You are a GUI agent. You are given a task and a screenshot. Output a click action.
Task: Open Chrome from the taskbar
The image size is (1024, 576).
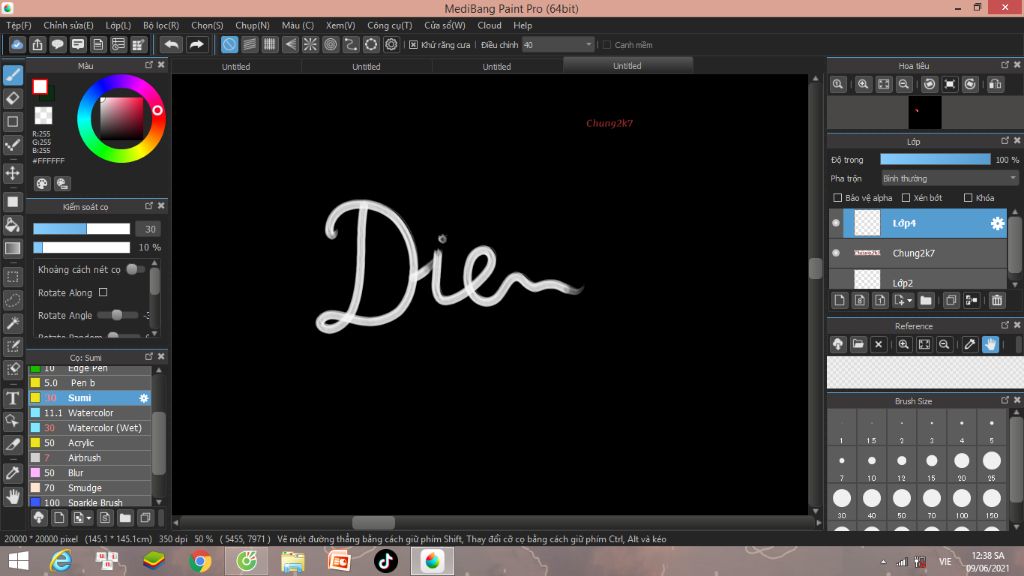point(200,561)
